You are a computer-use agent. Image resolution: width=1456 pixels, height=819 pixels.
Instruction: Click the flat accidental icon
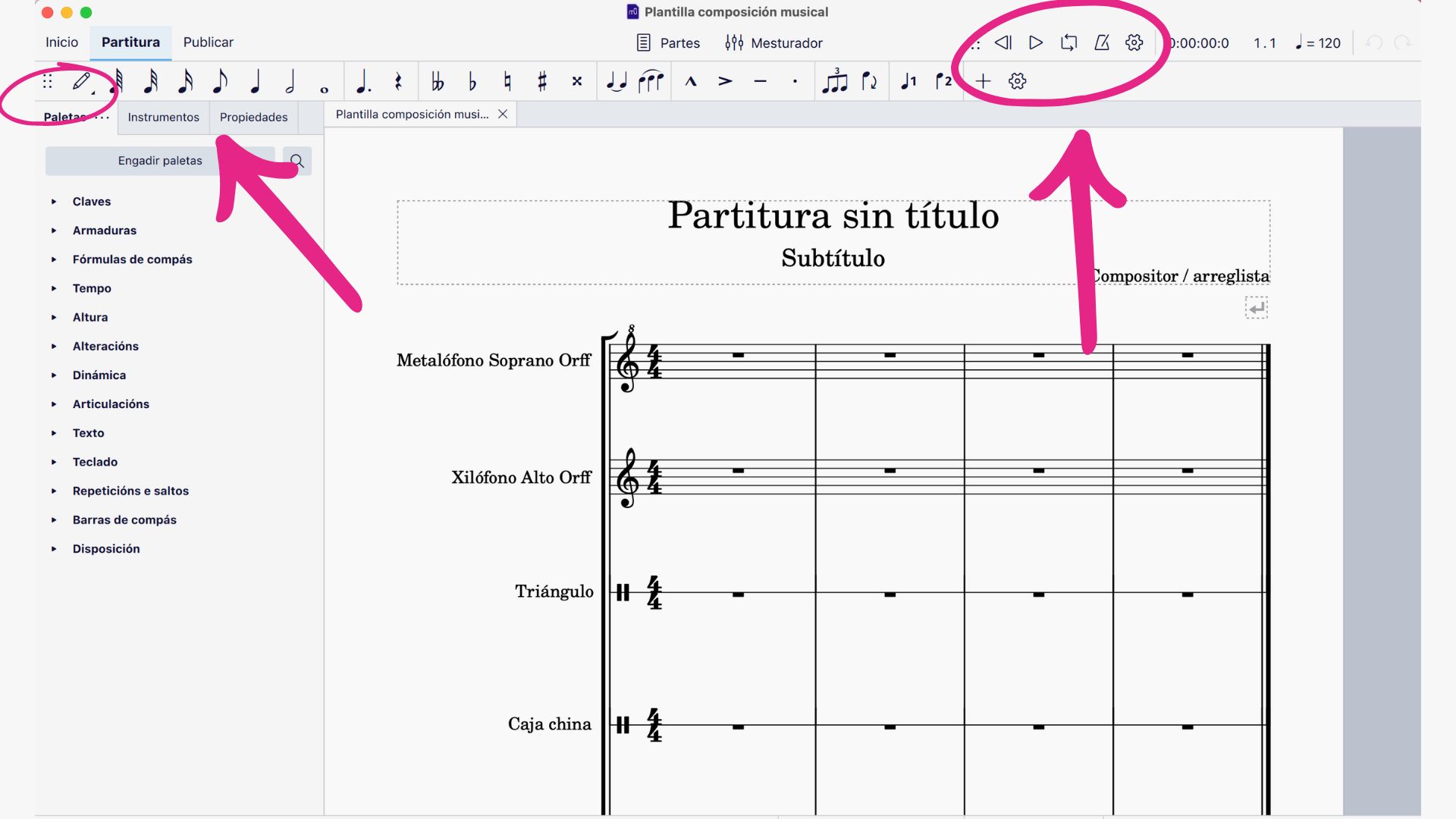(x=472, y=81)
